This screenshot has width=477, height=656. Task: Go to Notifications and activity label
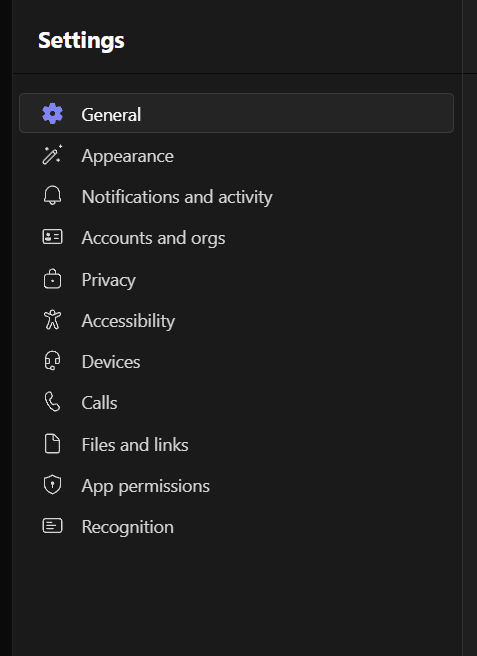pyautogui.click(x=177, y=197)
